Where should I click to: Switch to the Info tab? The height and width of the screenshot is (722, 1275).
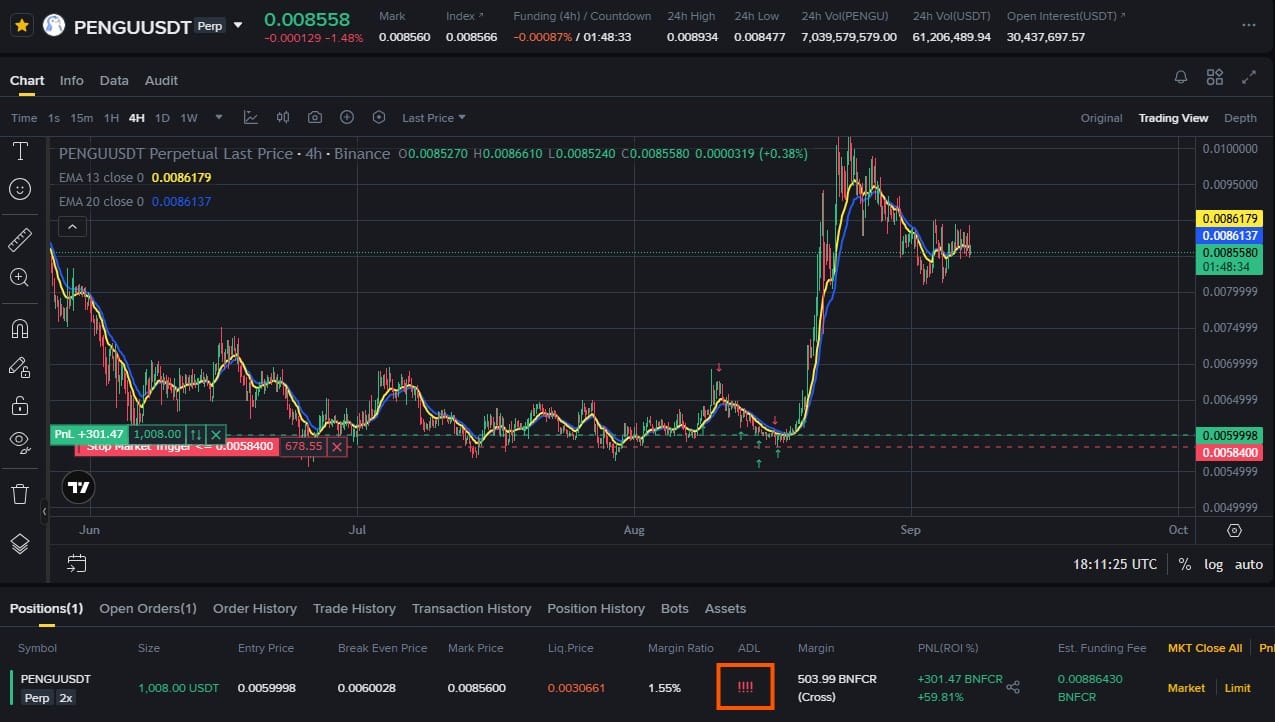coord(72,80)
